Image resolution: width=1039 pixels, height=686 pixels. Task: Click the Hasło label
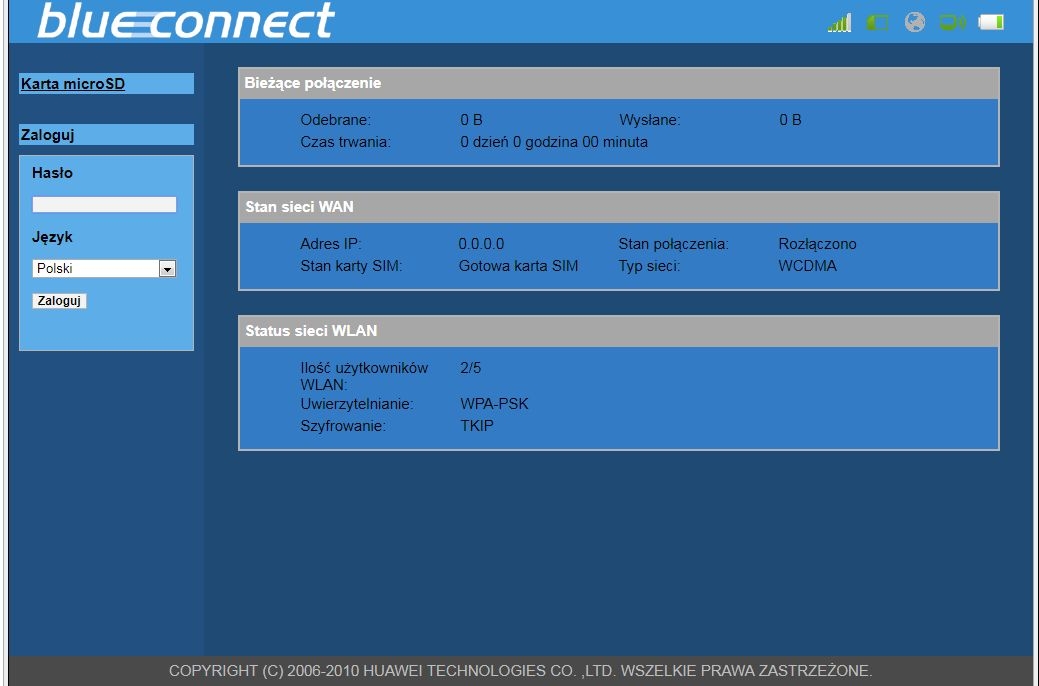(x=52, y=173)
